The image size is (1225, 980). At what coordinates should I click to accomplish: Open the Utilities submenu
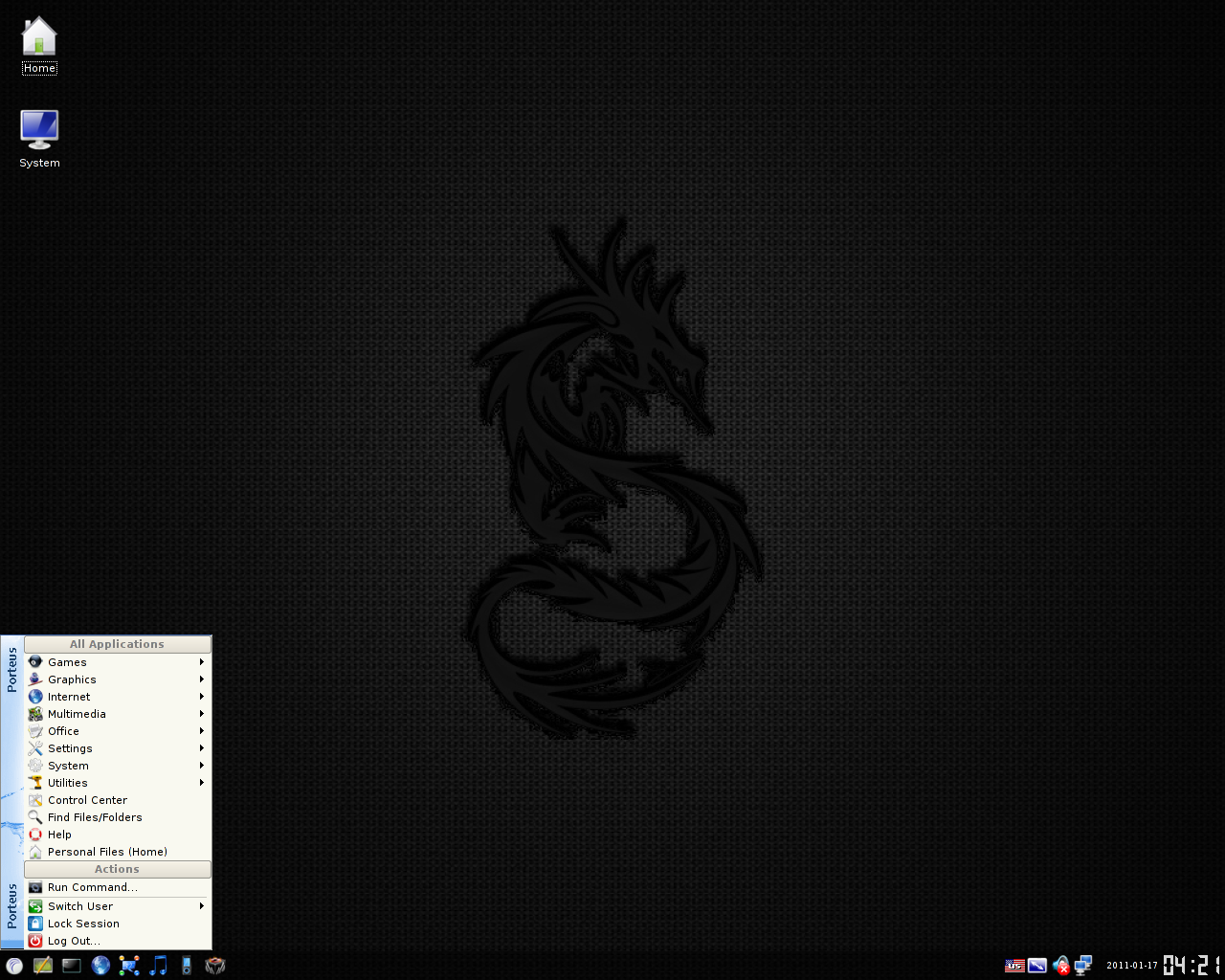point(118,783)
